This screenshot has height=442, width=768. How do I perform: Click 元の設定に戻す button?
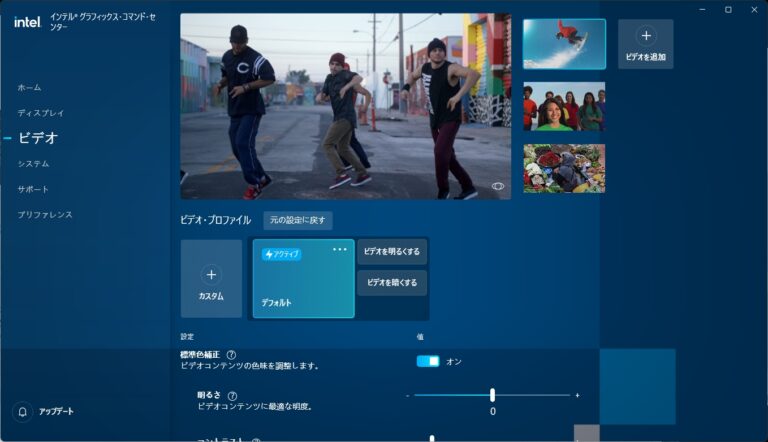pos(298,220)
